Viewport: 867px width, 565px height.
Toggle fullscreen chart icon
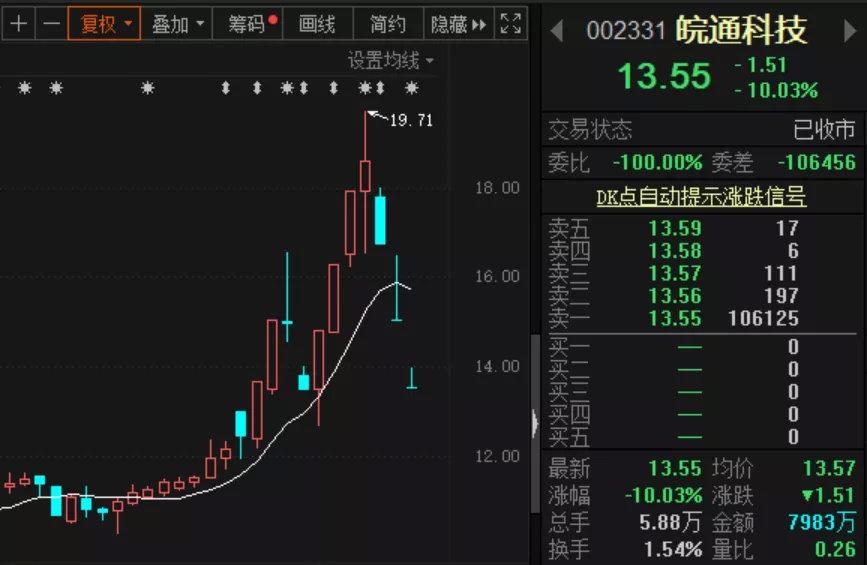(x=510, y=24)
